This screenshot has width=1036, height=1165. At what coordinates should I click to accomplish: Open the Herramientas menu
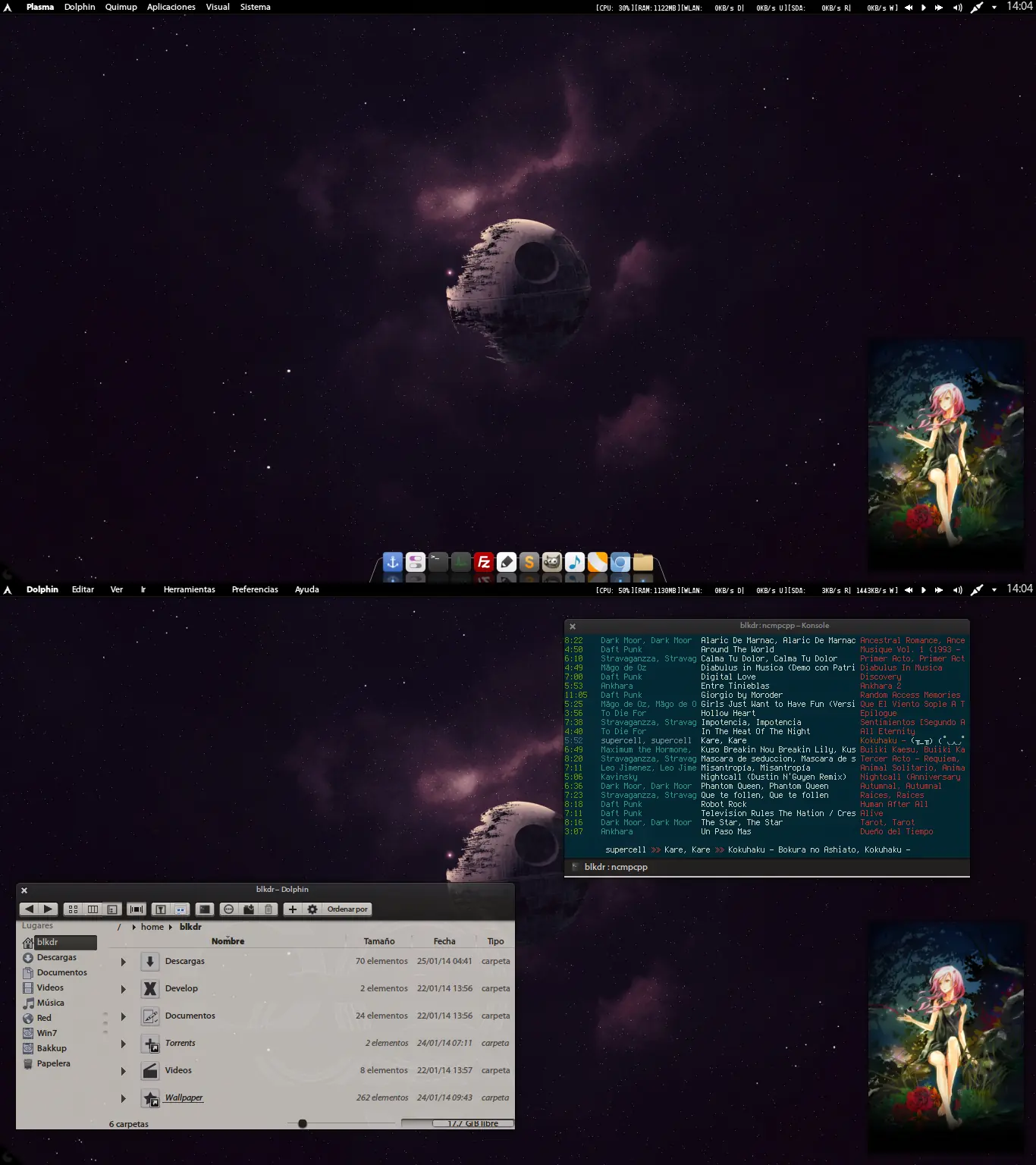(190, 589)
